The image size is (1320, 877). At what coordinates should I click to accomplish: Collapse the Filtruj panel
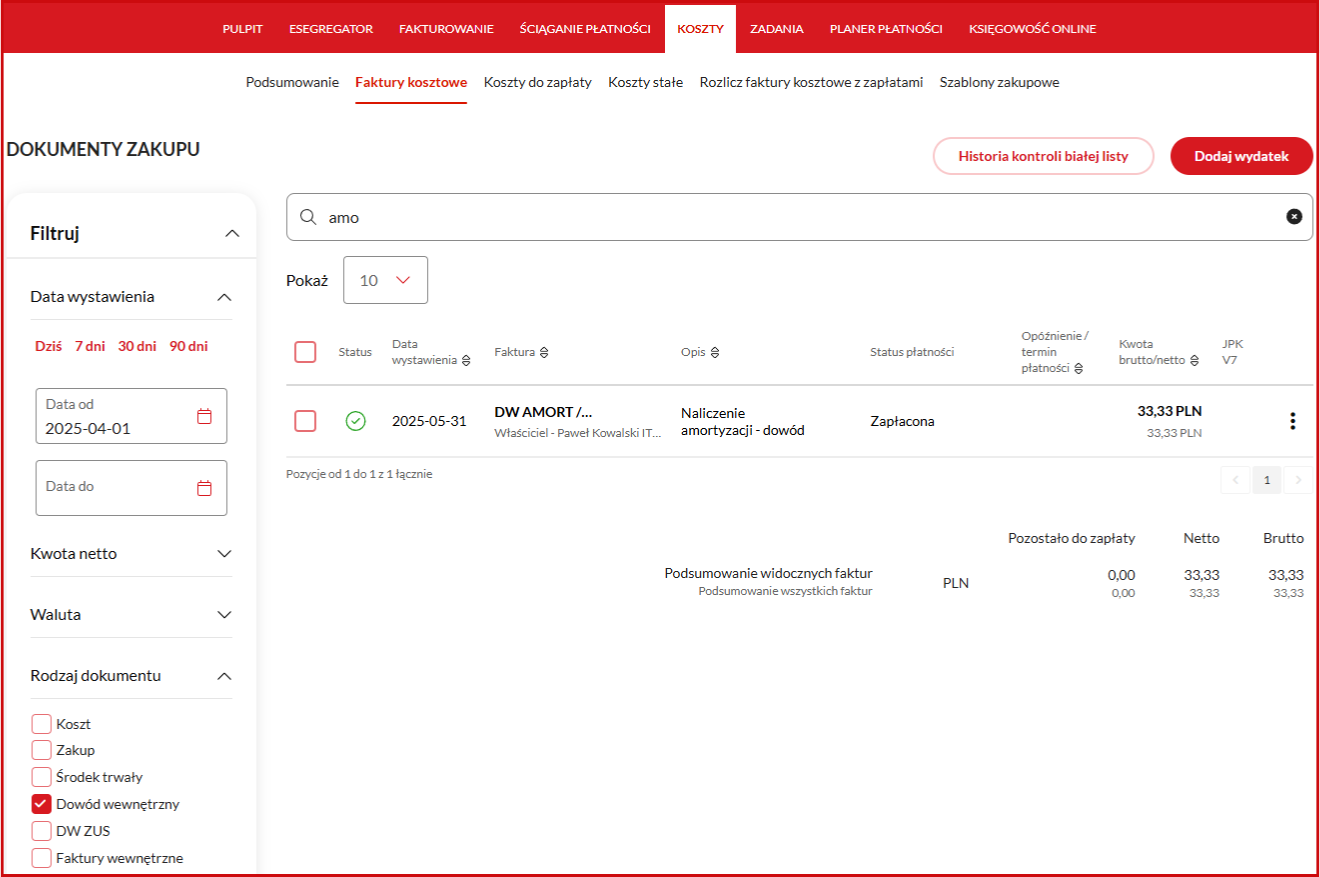click(x=232, y=233)
